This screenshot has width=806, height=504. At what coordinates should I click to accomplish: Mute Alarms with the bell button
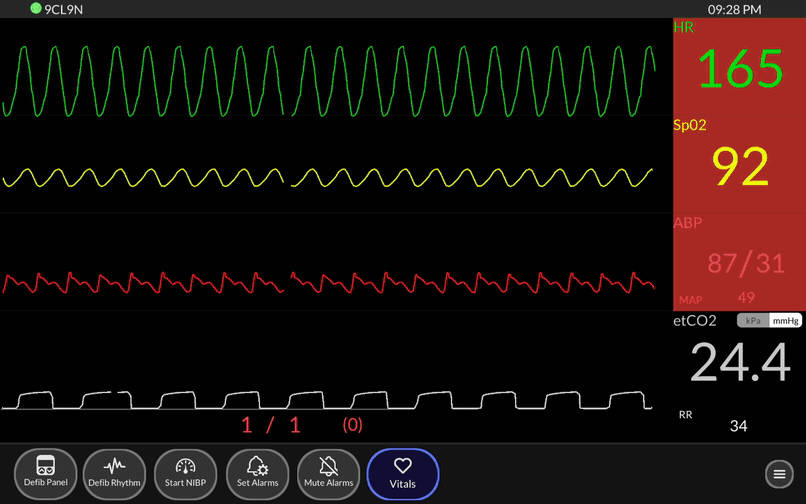[x=328, y=474]
